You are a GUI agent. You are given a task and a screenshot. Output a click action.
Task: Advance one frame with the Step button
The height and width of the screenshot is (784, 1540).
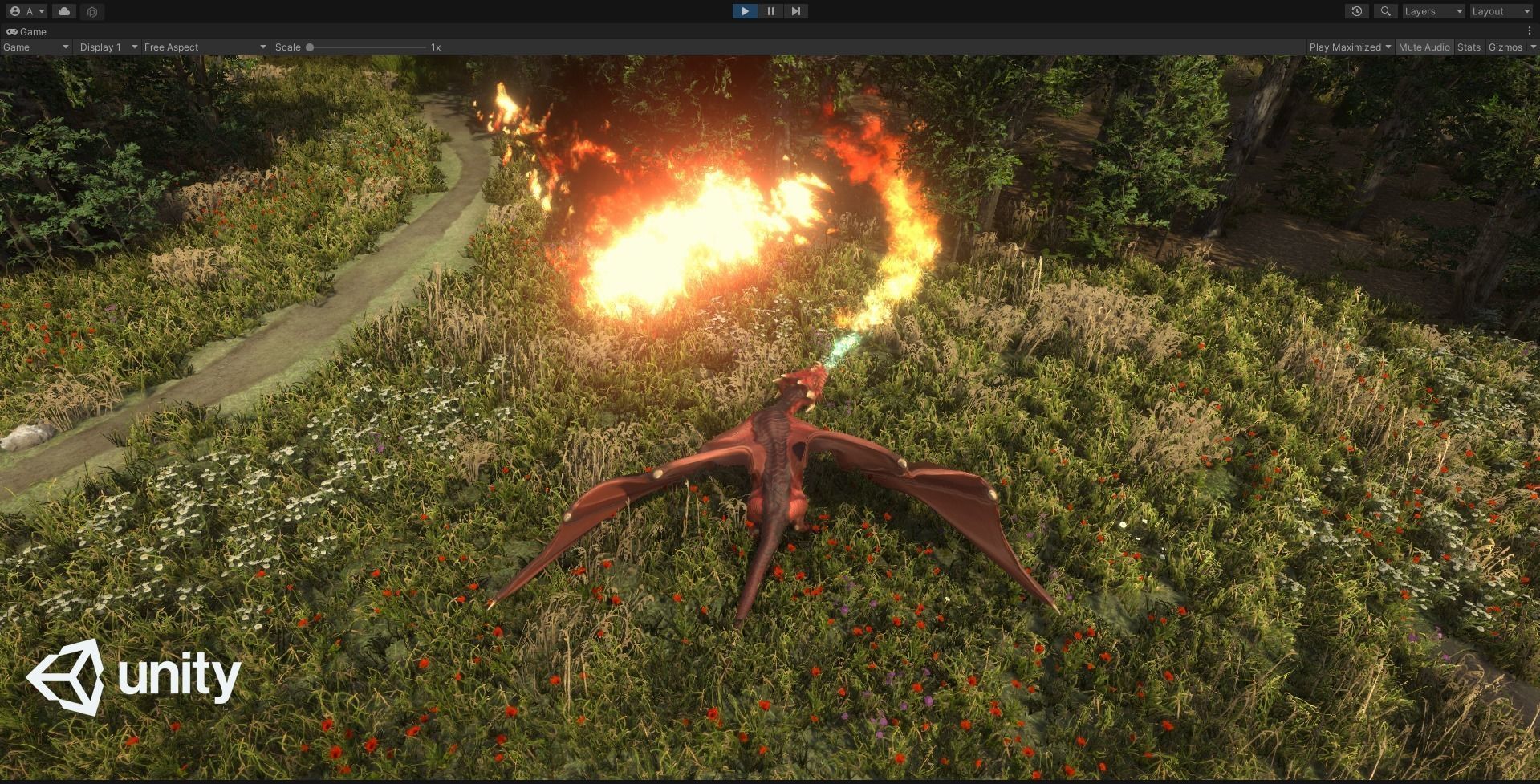[795, 11]
